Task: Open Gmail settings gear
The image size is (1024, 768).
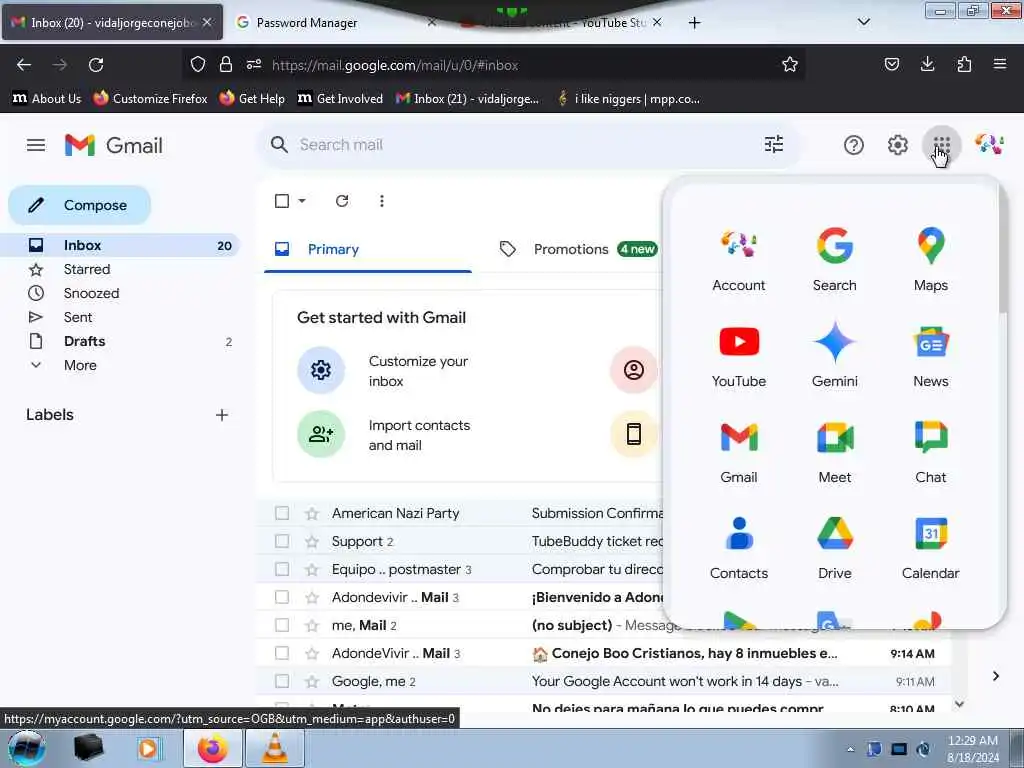Action: (897, 144)
